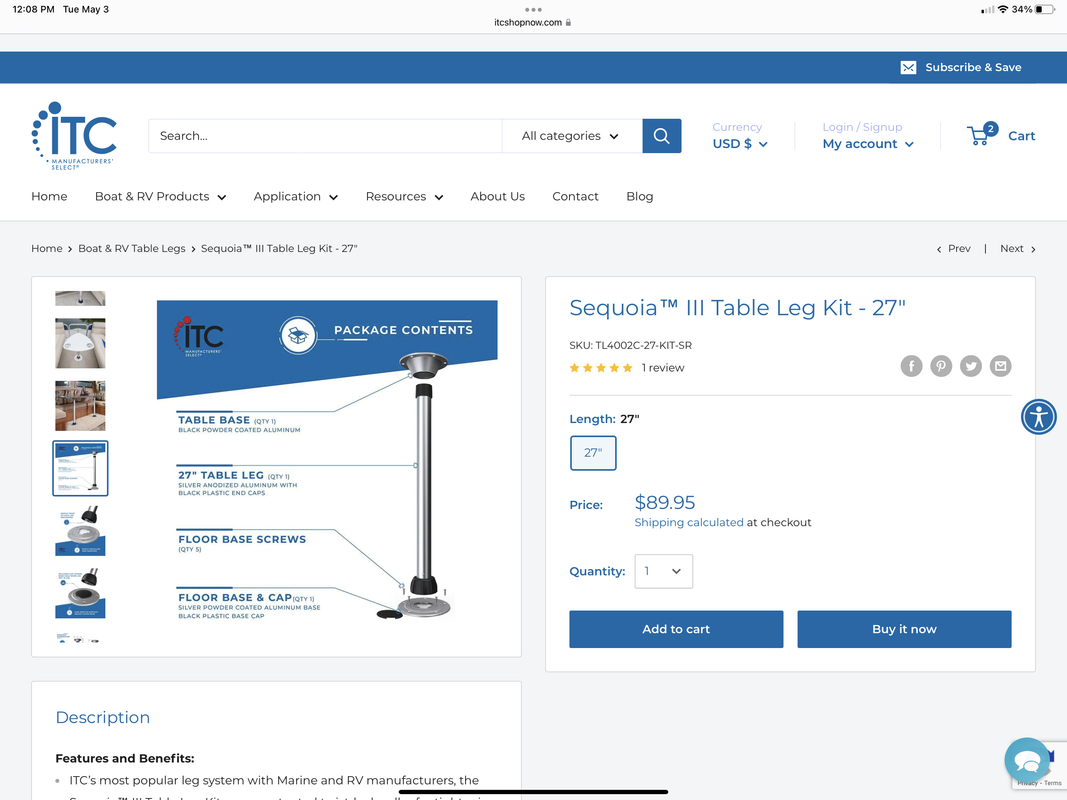This screenshot has height=800, width=1067.
Task: Open the All categories dropdown
Action: tap(572, 136)
